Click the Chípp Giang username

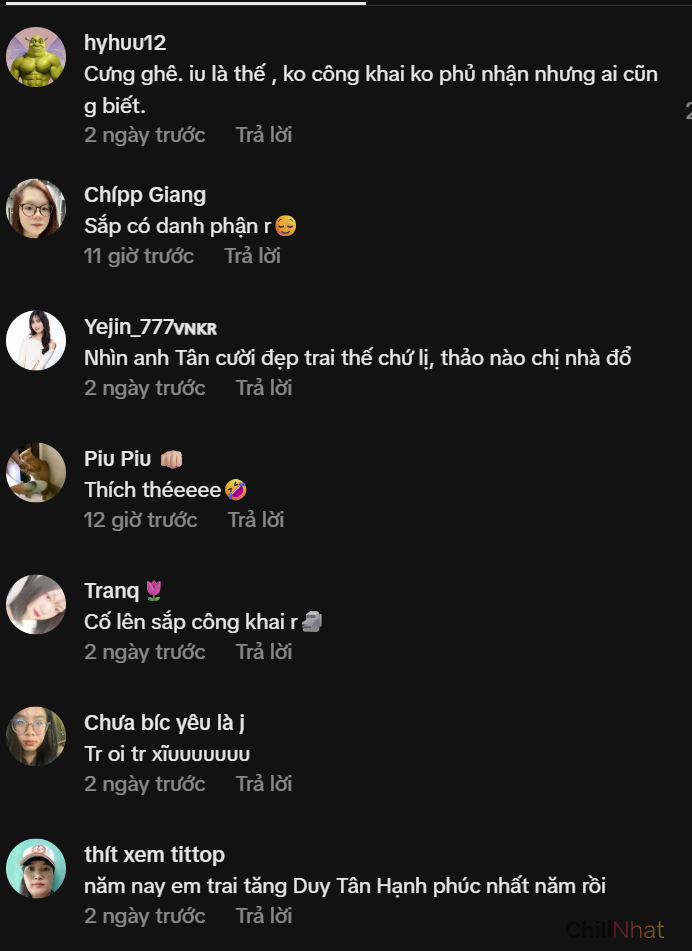(x=145, y=195)
